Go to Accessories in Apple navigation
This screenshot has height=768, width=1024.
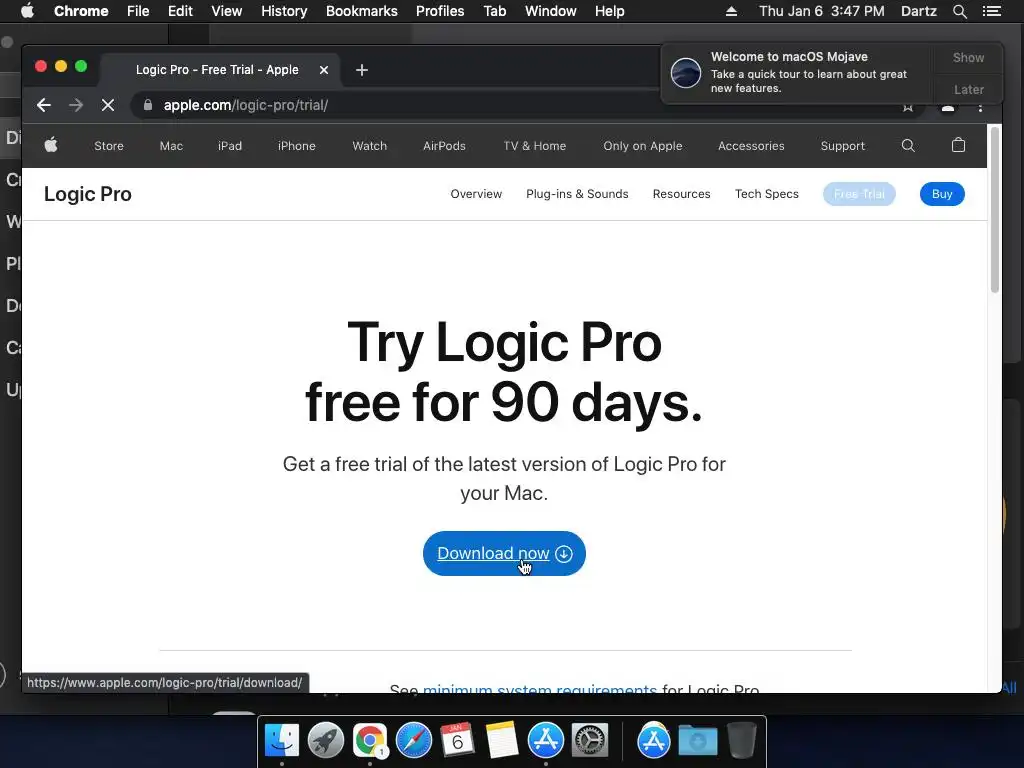(751, 146)
